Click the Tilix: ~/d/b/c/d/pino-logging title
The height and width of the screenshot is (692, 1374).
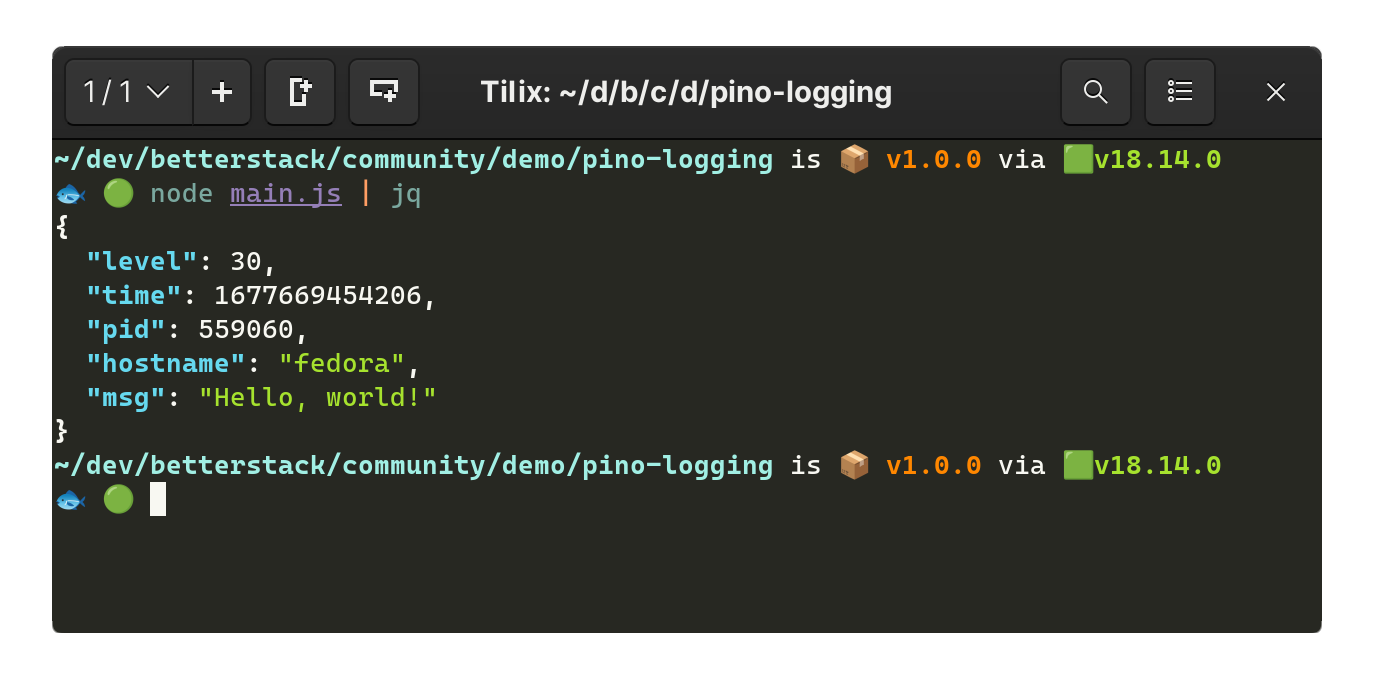pyautogui.click(x=686, y=92)
